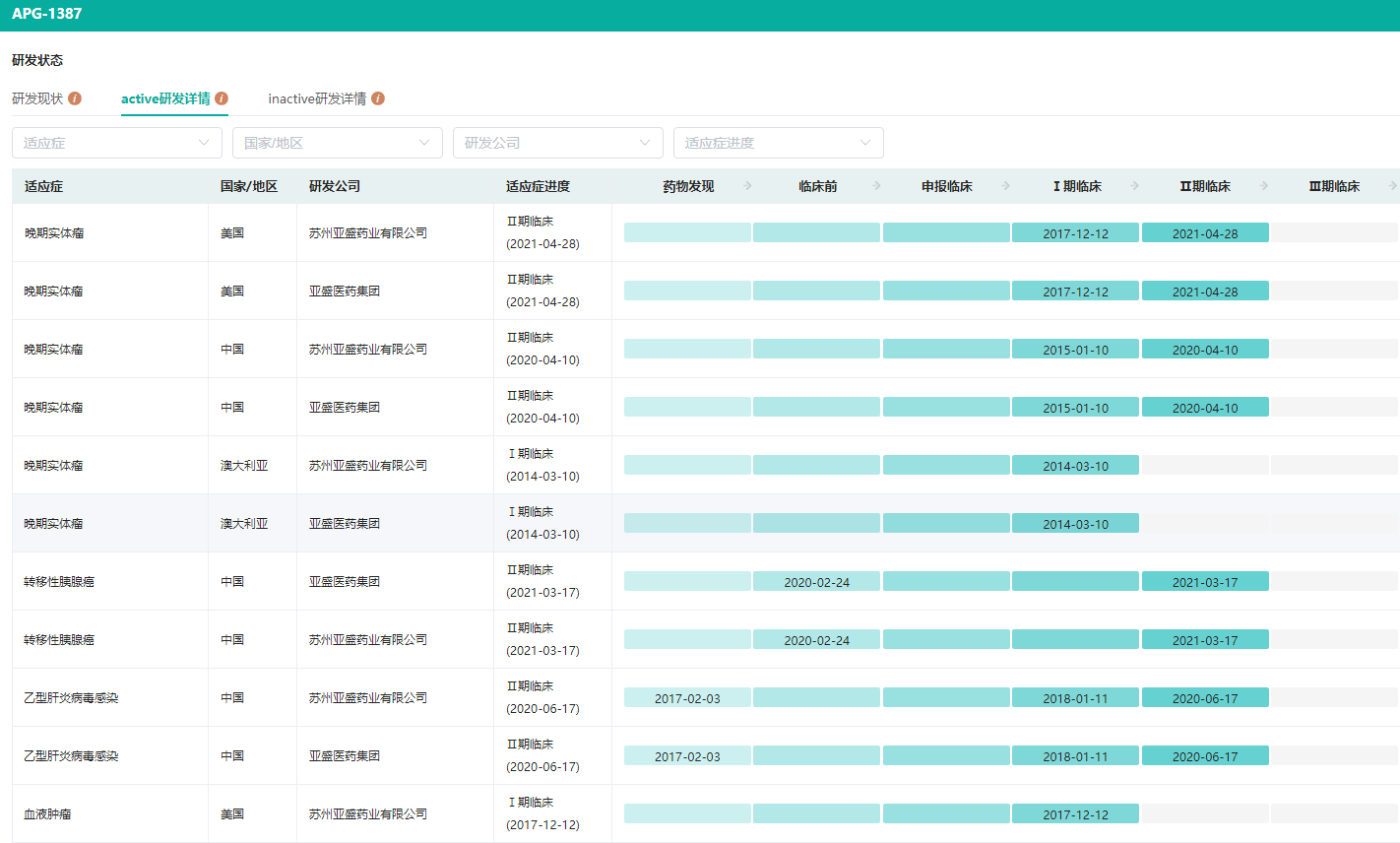Image resolution: width=1400 pixels, height=843 pixels.
Task: Click info icon beside inactive研发详情 tab
Action: click(x=378, y=98)
